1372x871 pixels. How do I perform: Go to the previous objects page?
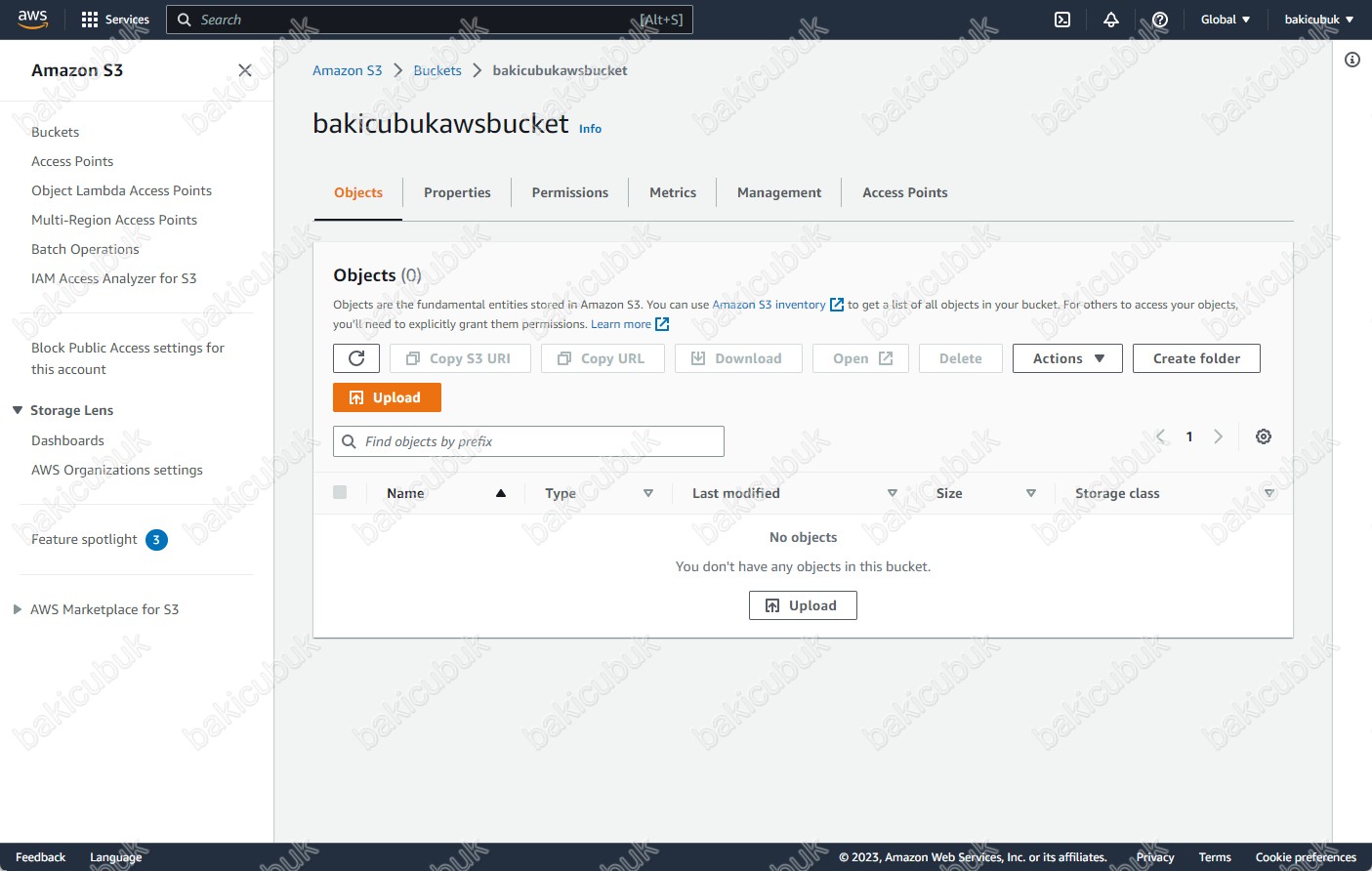click(x=1161, y=436)
